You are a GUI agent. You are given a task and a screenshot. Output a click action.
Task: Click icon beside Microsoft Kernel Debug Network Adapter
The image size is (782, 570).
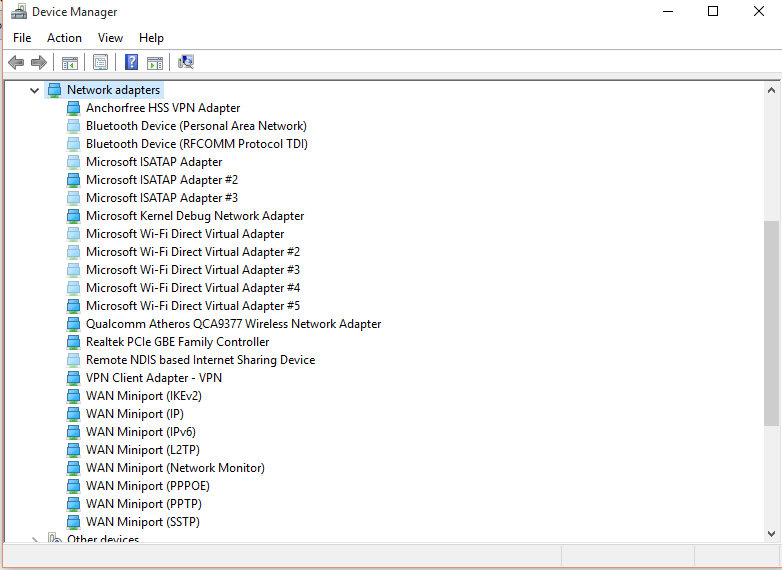tap(73, 216)
